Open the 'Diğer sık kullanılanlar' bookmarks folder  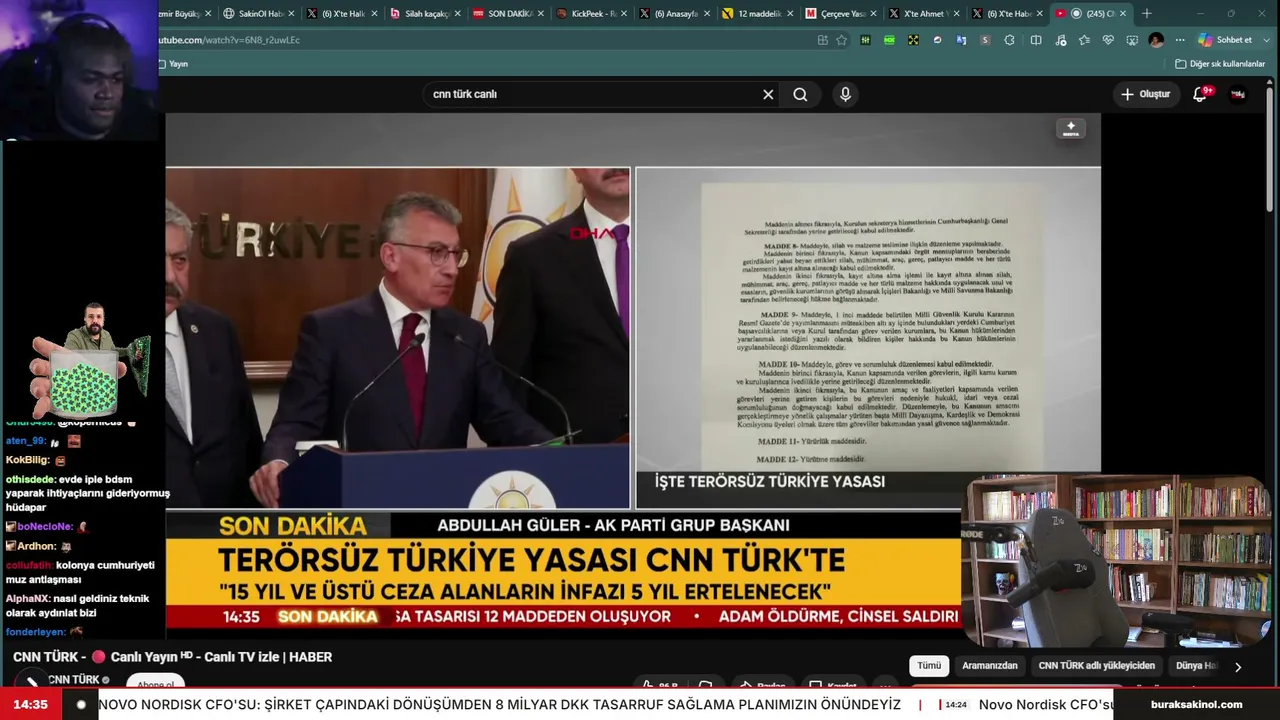coord(1221,64)
